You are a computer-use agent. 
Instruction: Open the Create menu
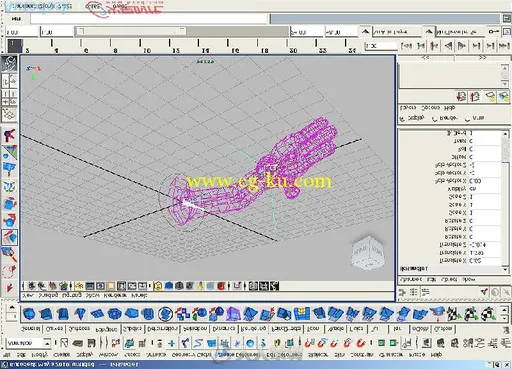pos(61,355)
